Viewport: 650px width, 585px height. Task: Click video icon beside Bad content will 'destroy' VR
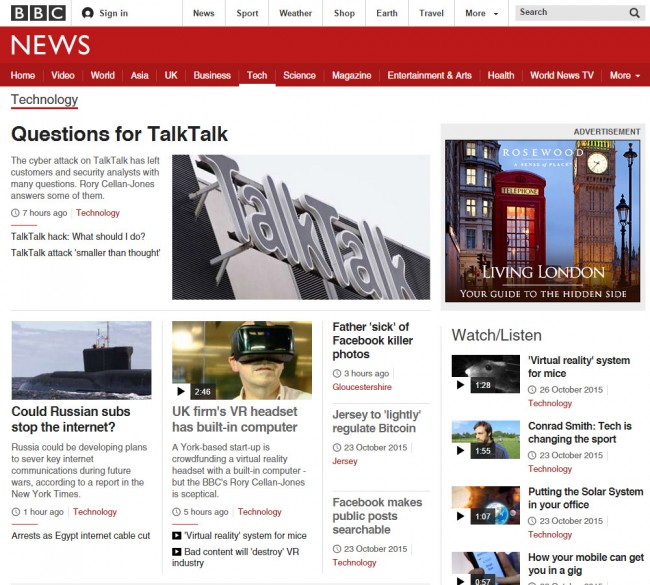(177, 552)
